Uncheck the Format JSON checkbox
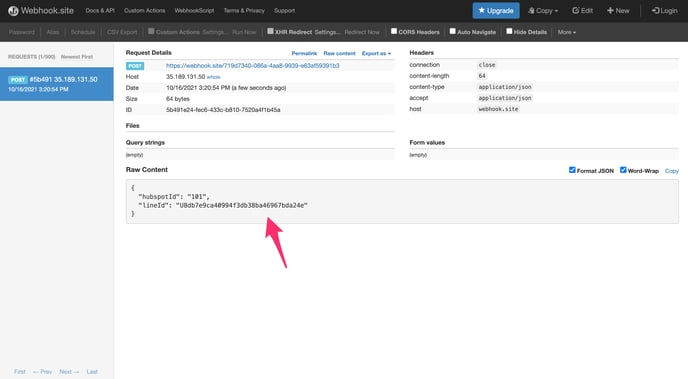 (x=572, y=170)
